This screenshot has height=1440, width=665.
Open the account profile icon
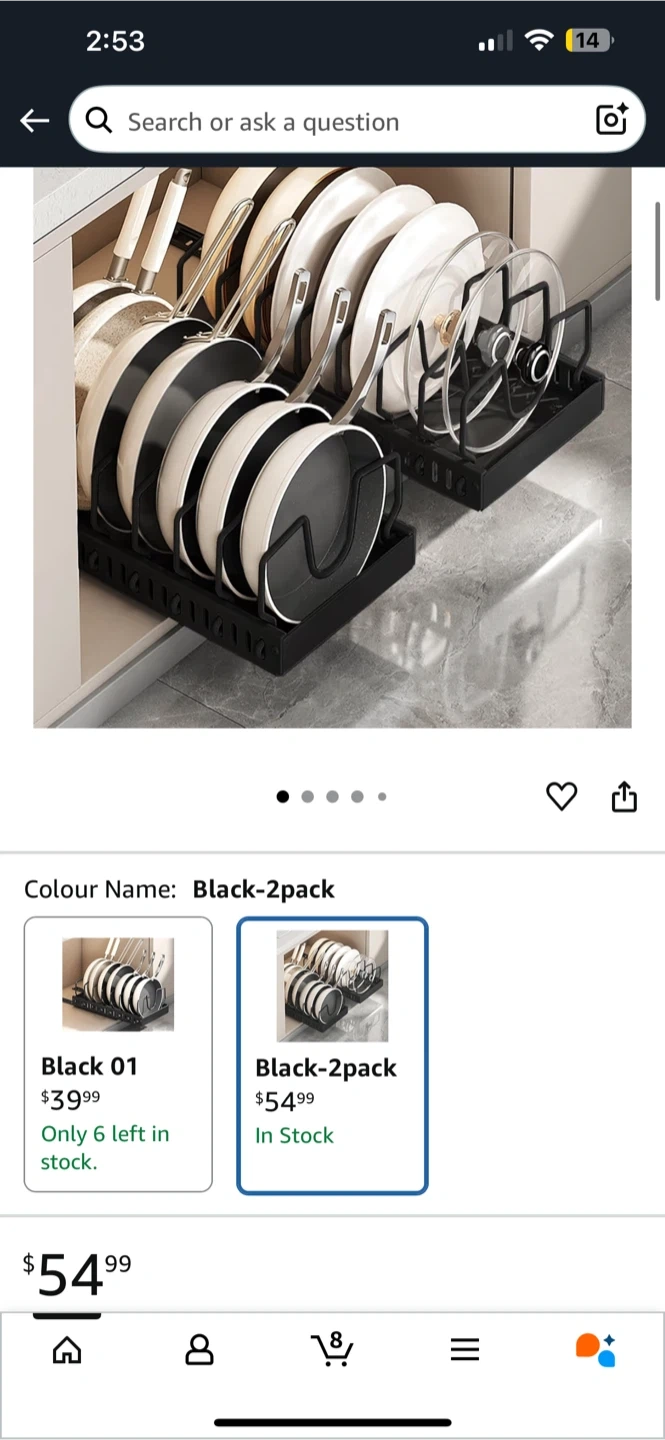point(200,1350)
